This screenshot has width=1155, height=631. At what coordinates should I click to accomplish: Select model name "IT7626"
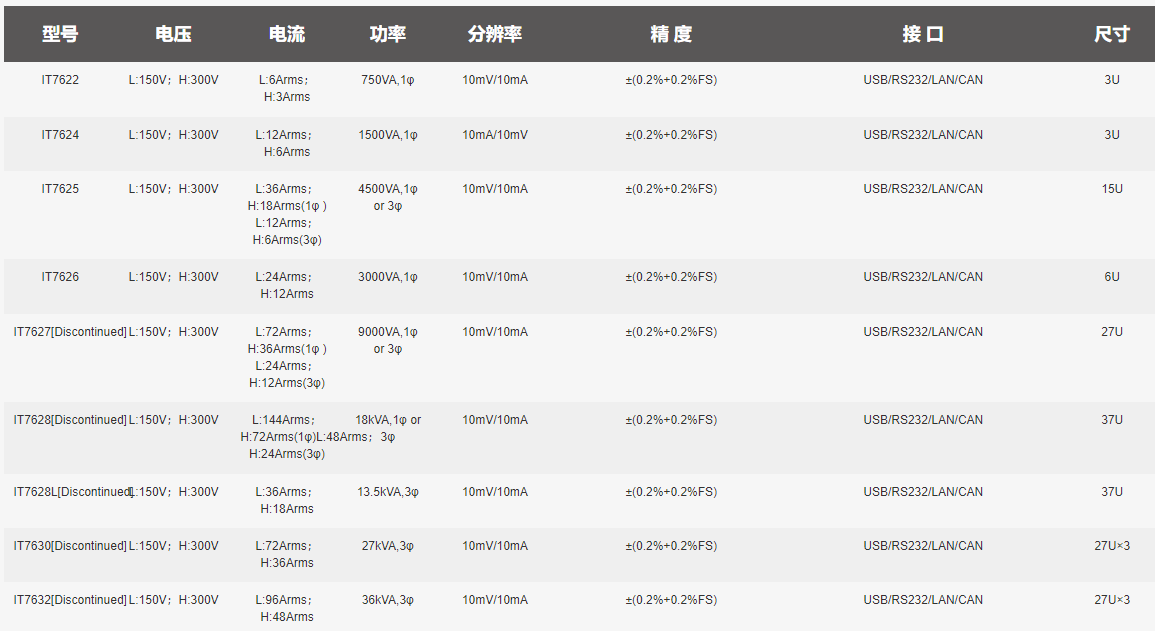[60, 277]
